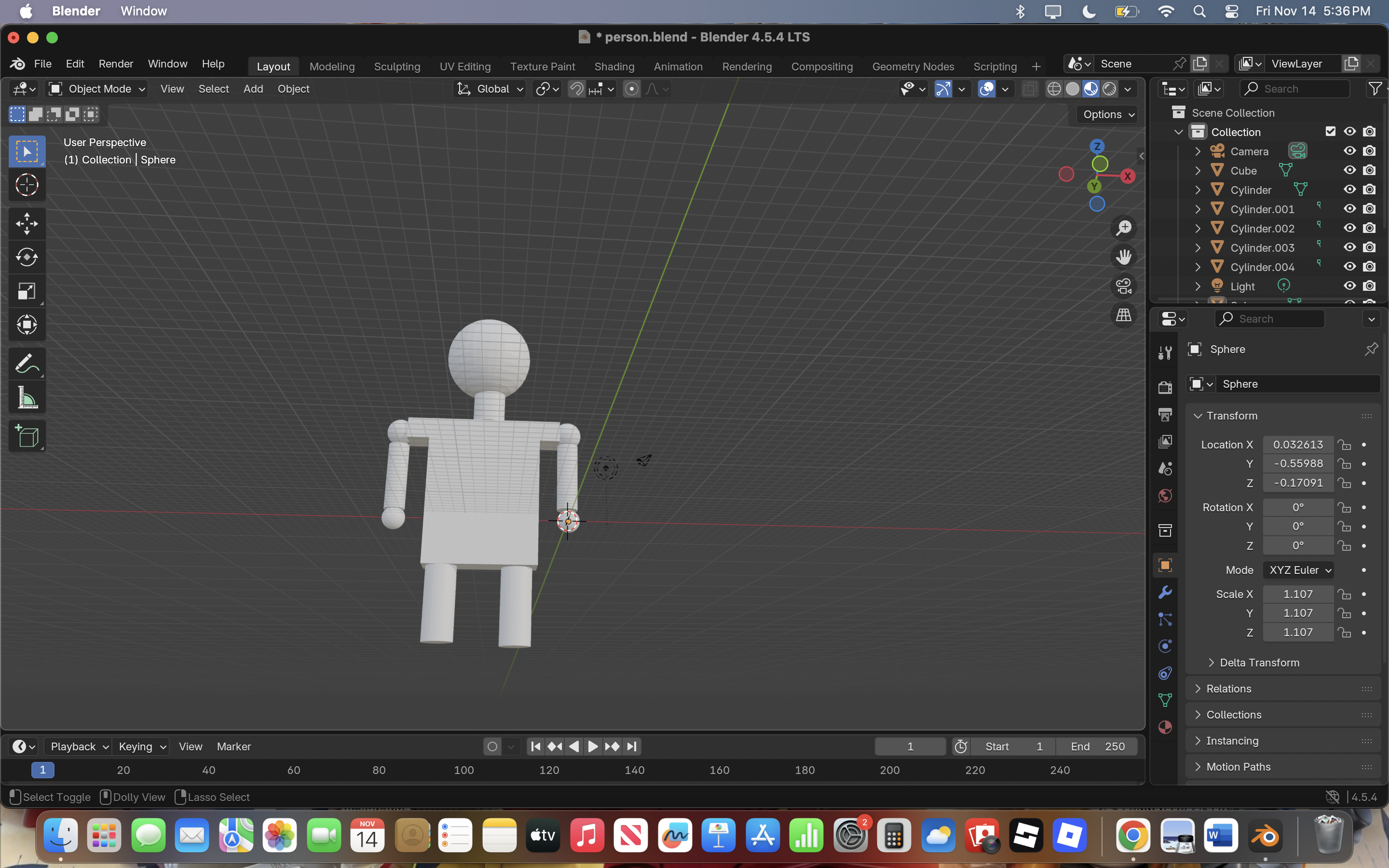Toggle Cylinder.002 viewport visibility

point(1349,228)
